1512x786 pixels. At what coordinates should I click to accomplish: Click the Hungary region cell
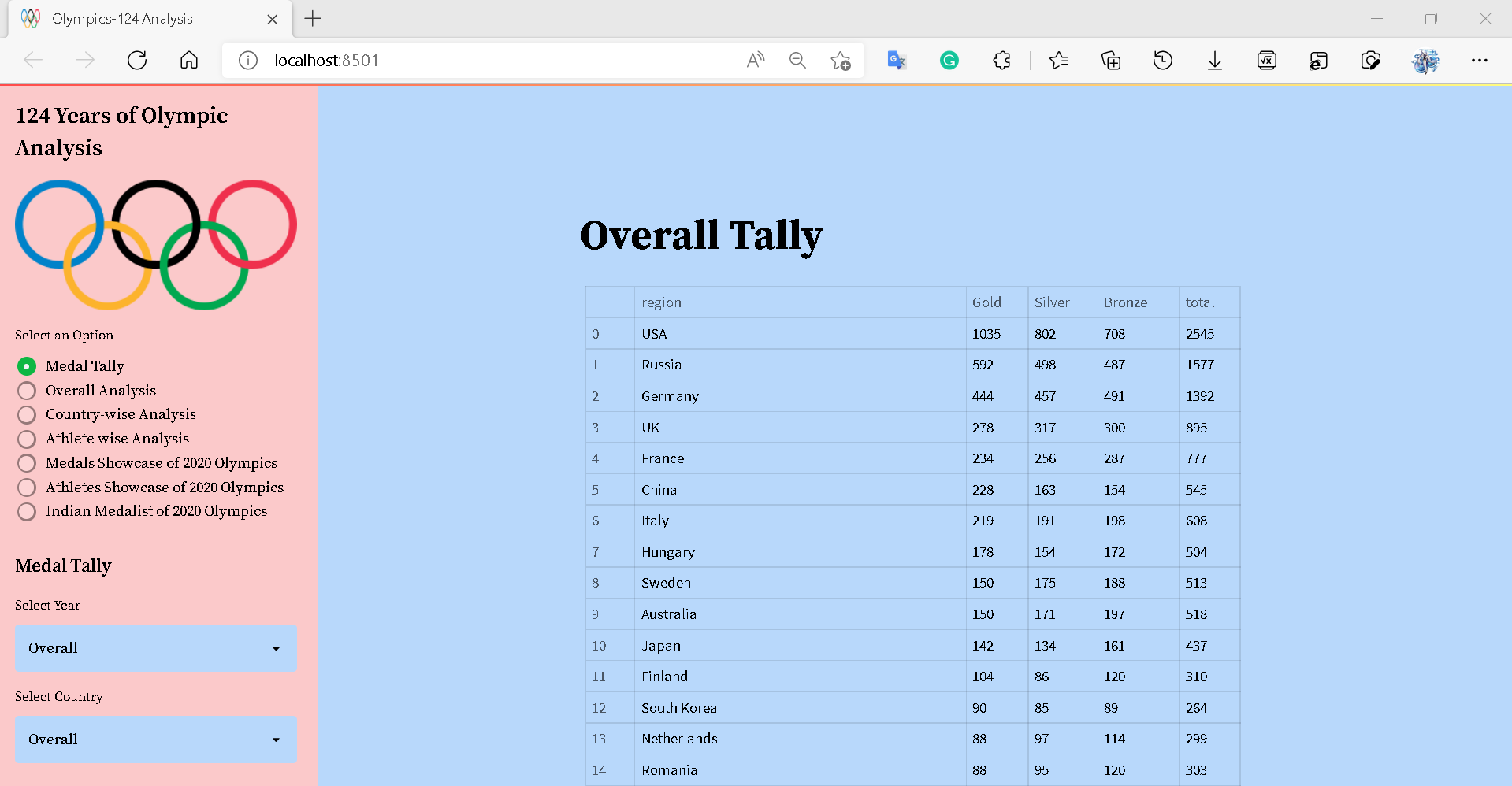[801, 552]
